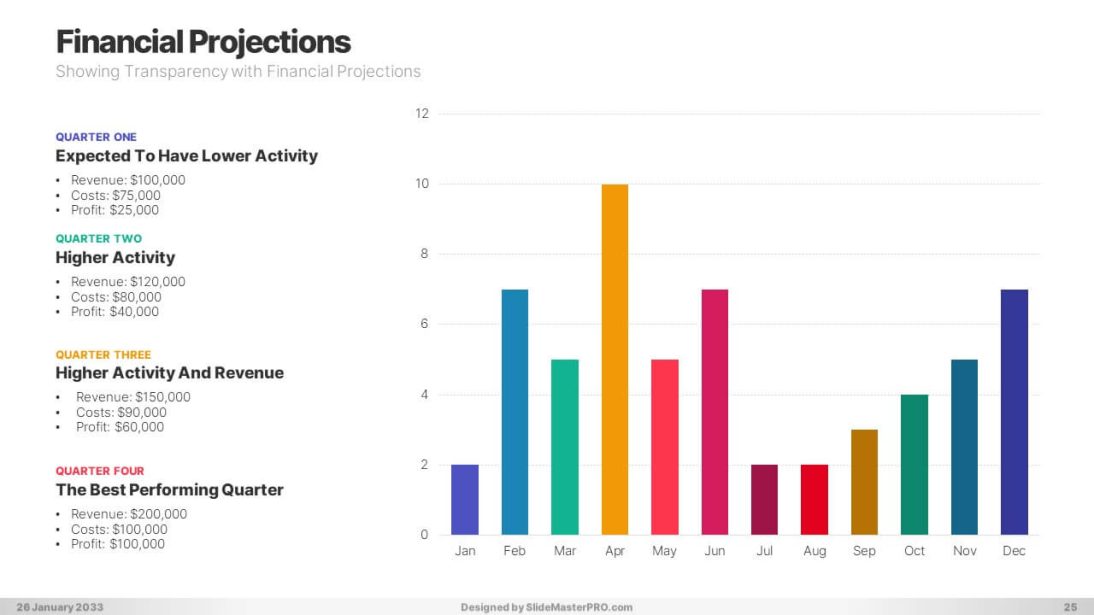The width and height of the screenshot is (1094, 615).
Task: Select the QUARTER TWO label
Action: point(99,239)
